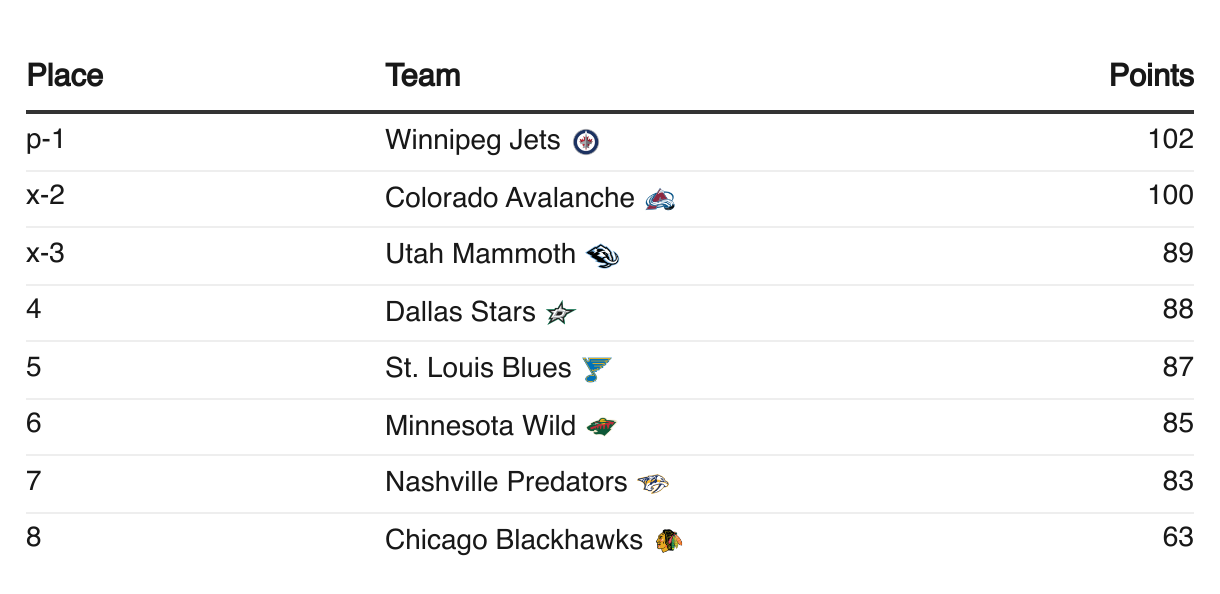Click the Minnesota Wild logo icon
The height and width of the screenshot is (594, 1220).
(602, 428)
